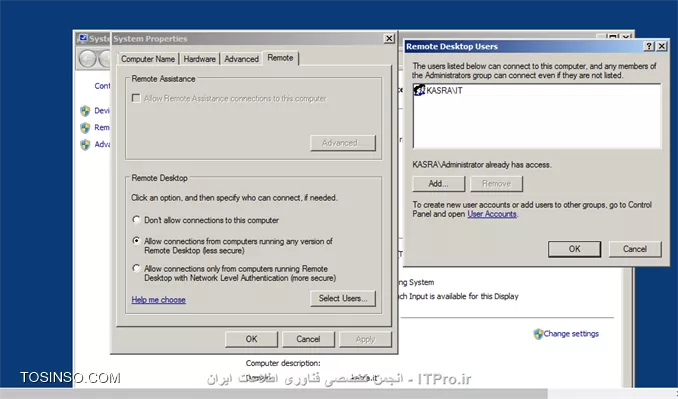
Task: Open the Adva… link in the System sidebar
Action: 102,144
